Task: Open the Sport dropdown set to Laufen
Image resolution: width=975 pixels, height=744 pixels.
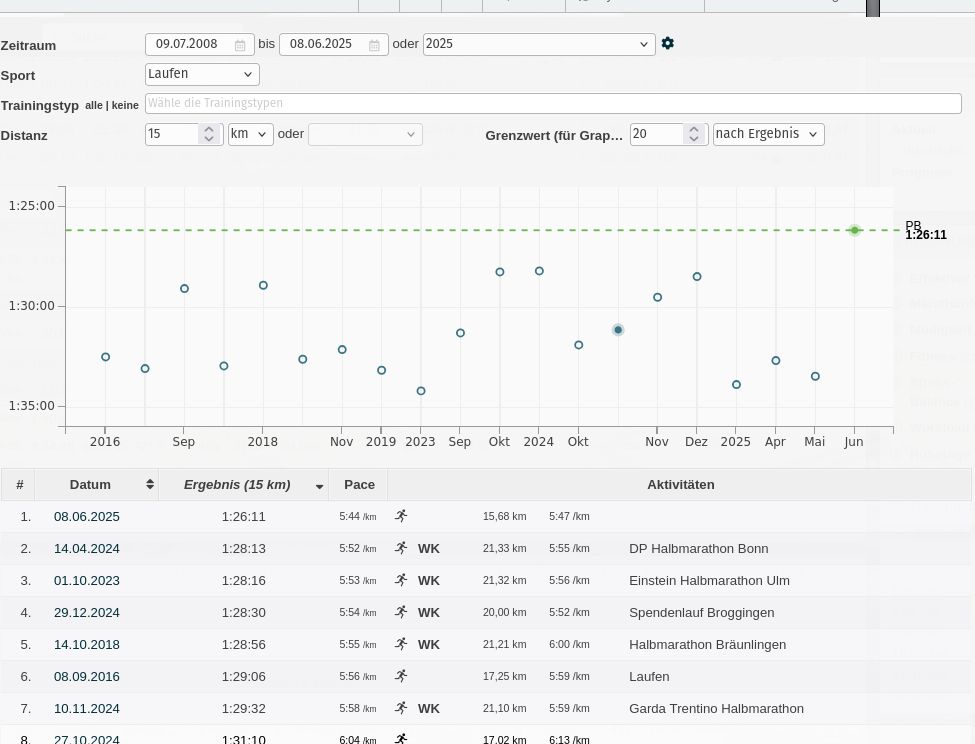Action: click(x=202, y=74)
